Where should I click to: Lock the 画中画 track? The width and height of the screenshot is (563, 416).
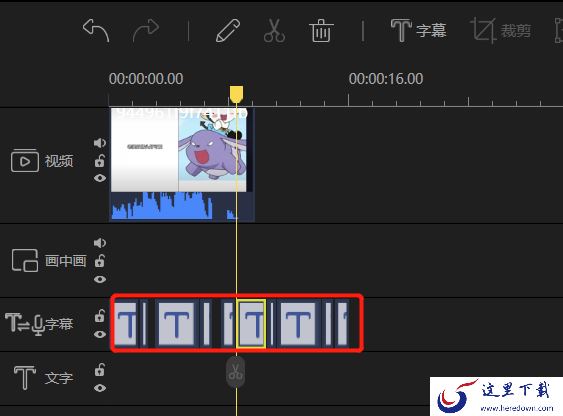tap(99, 261)
